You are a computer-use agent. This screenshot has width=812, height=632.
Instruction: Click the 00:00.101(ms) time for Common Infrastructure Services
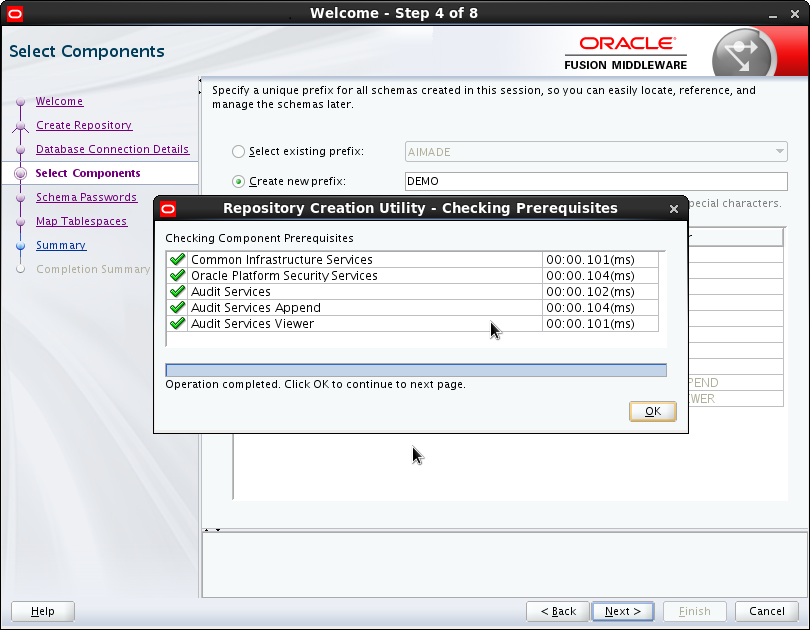coord(590,260)
